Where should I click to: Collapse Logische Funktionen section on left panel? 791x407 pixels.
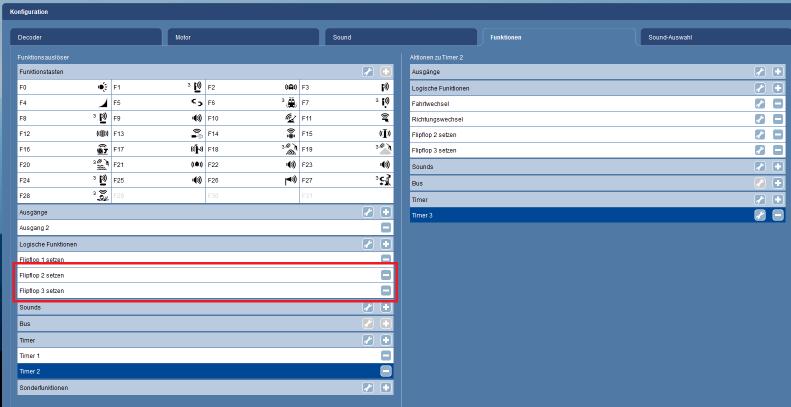(190, 244)
